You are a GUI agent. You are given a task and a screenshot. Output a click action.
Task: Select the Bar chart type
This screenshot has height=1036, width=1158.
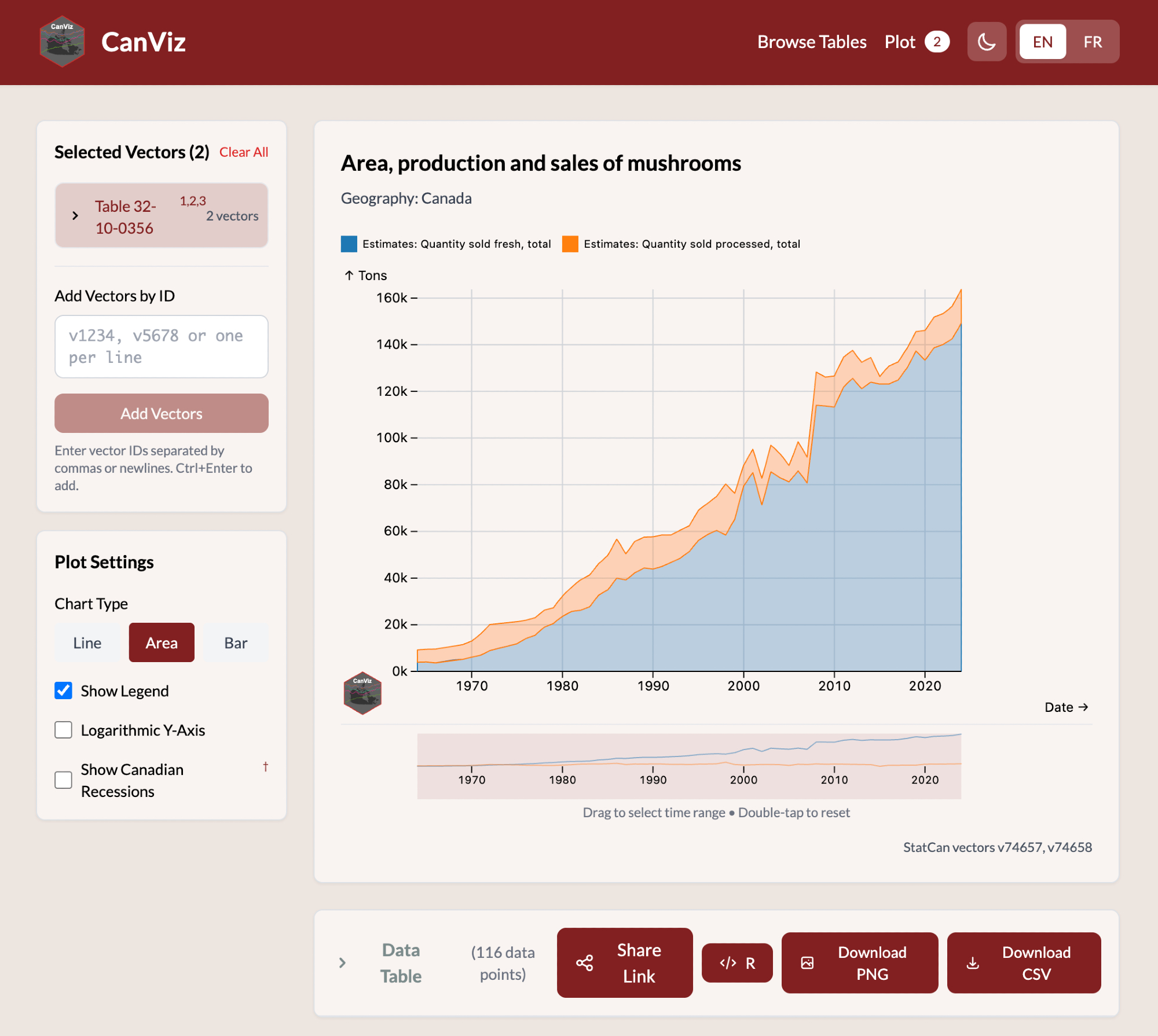click(x=236, y=643)
